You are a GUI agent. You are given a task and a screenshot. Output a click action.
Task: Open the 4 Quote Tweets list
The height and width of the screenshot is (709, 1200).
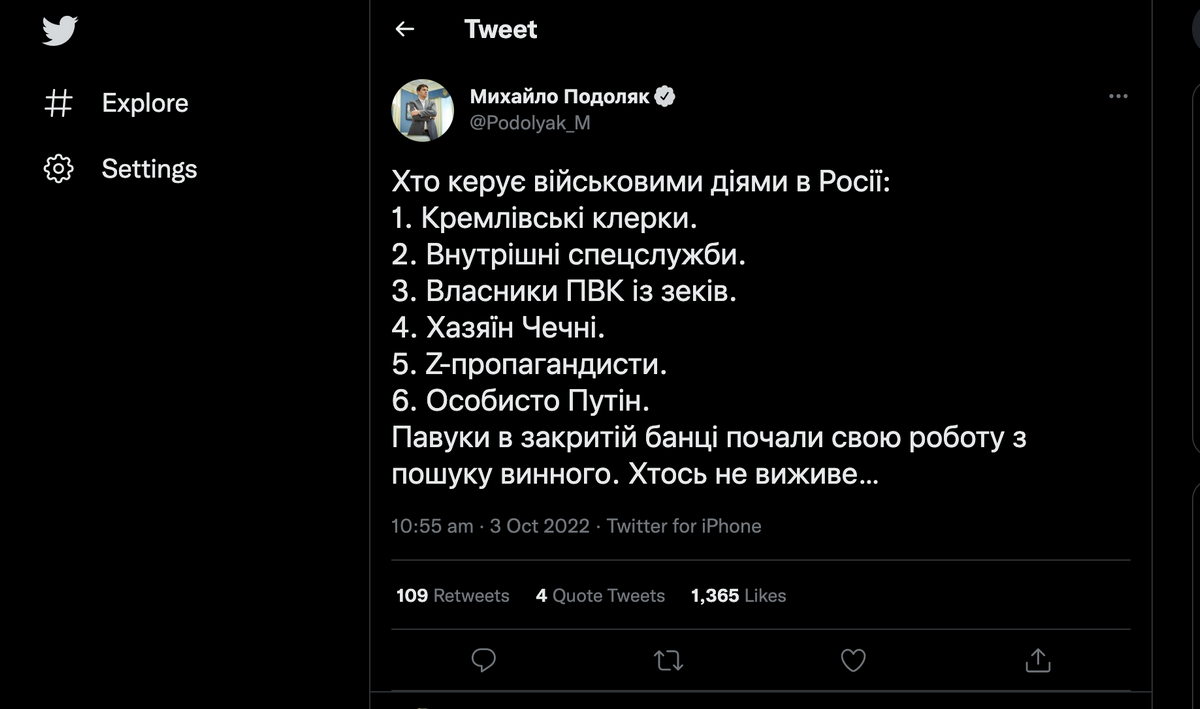coord(600,595)
